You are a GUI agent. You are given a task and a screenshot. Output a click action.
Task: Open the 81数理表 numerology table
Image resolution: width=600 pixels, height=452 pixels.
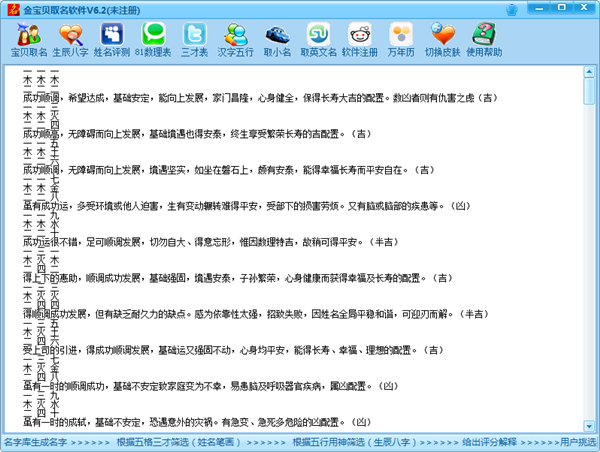[x=153, y=40]
